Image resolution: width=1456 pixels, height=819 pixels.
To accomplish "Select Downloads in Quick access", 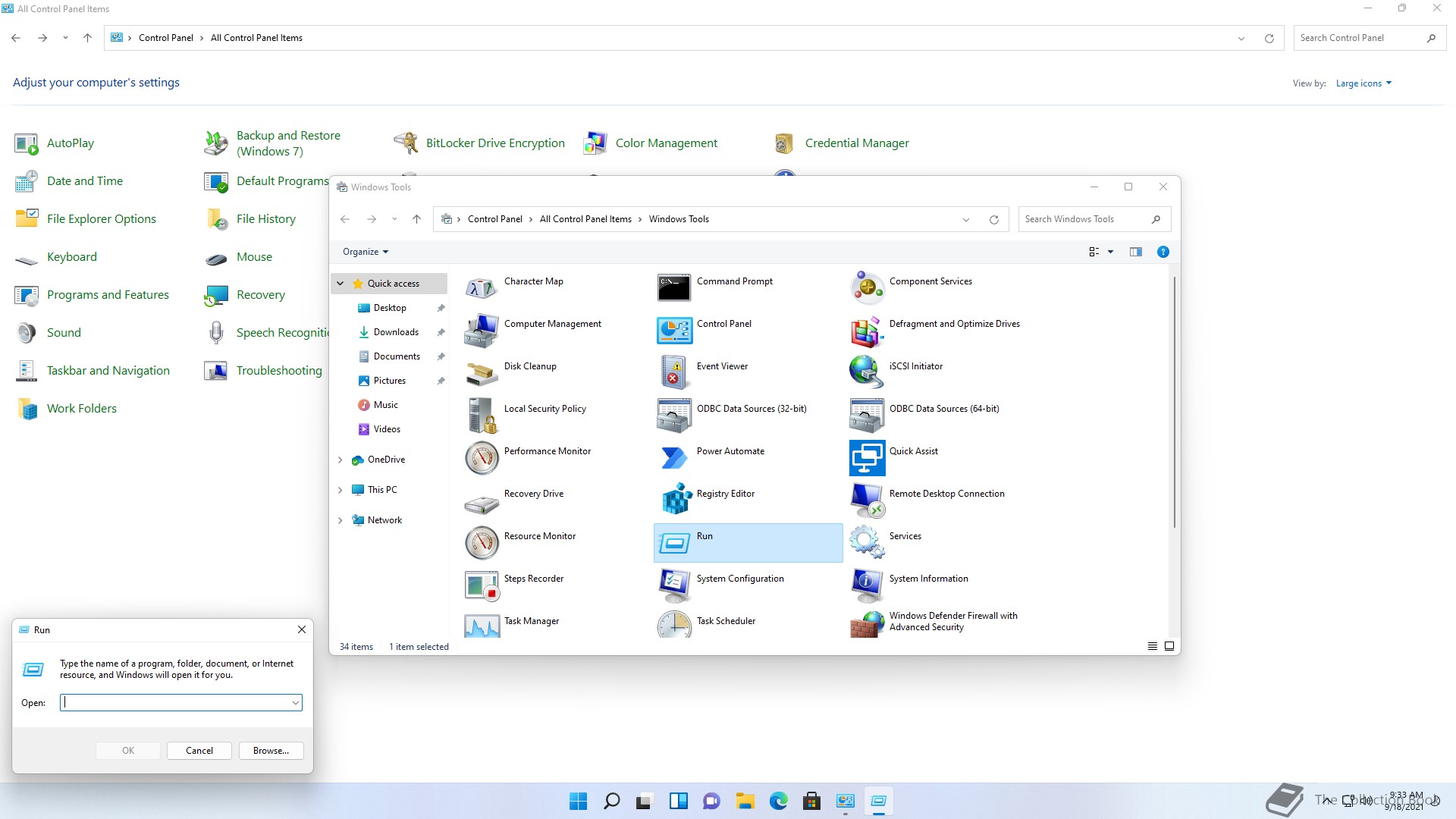I will pyautogui.click(x=395, y=332).
